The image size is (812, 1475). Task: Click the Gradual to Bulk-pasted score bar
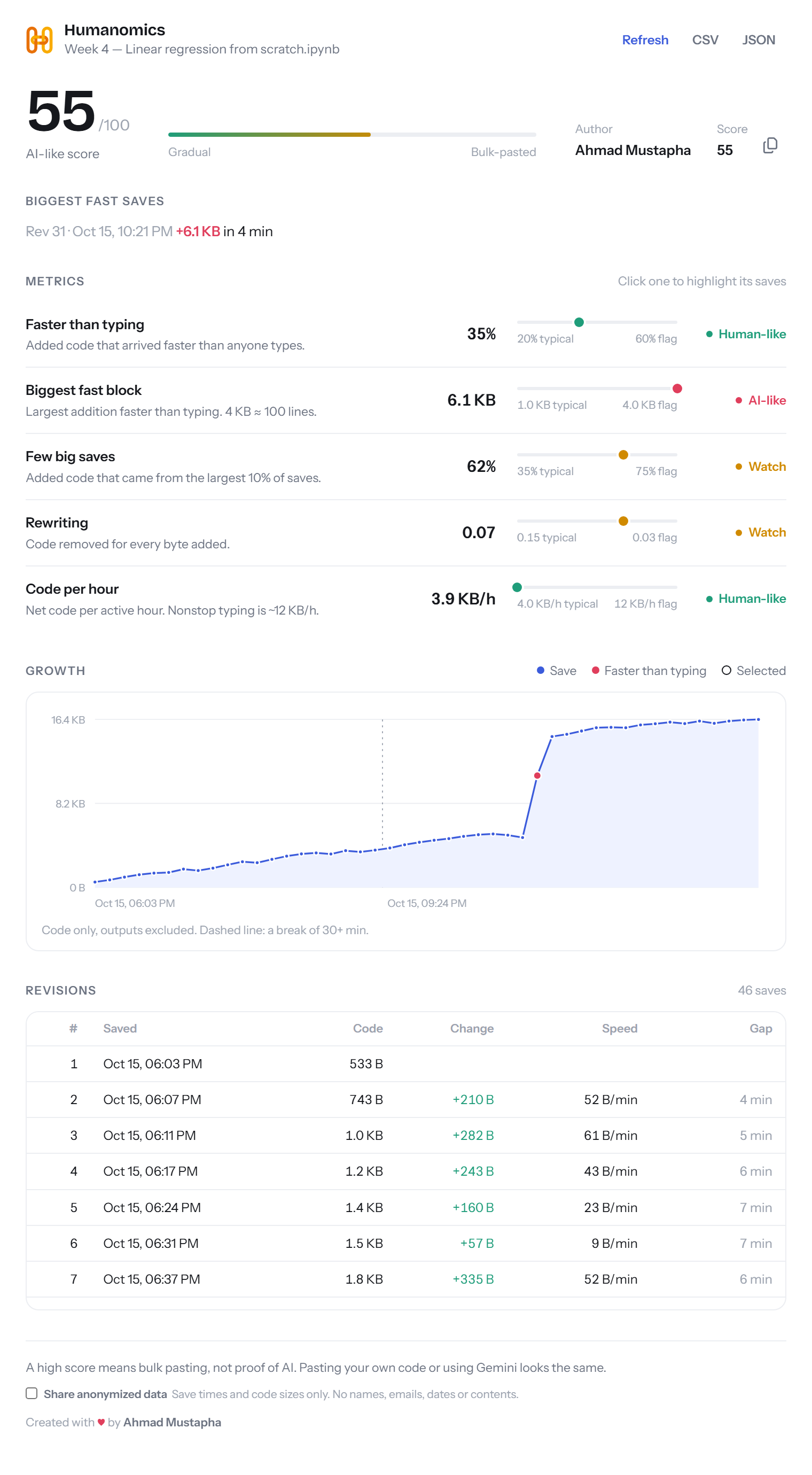pos(352,135)
